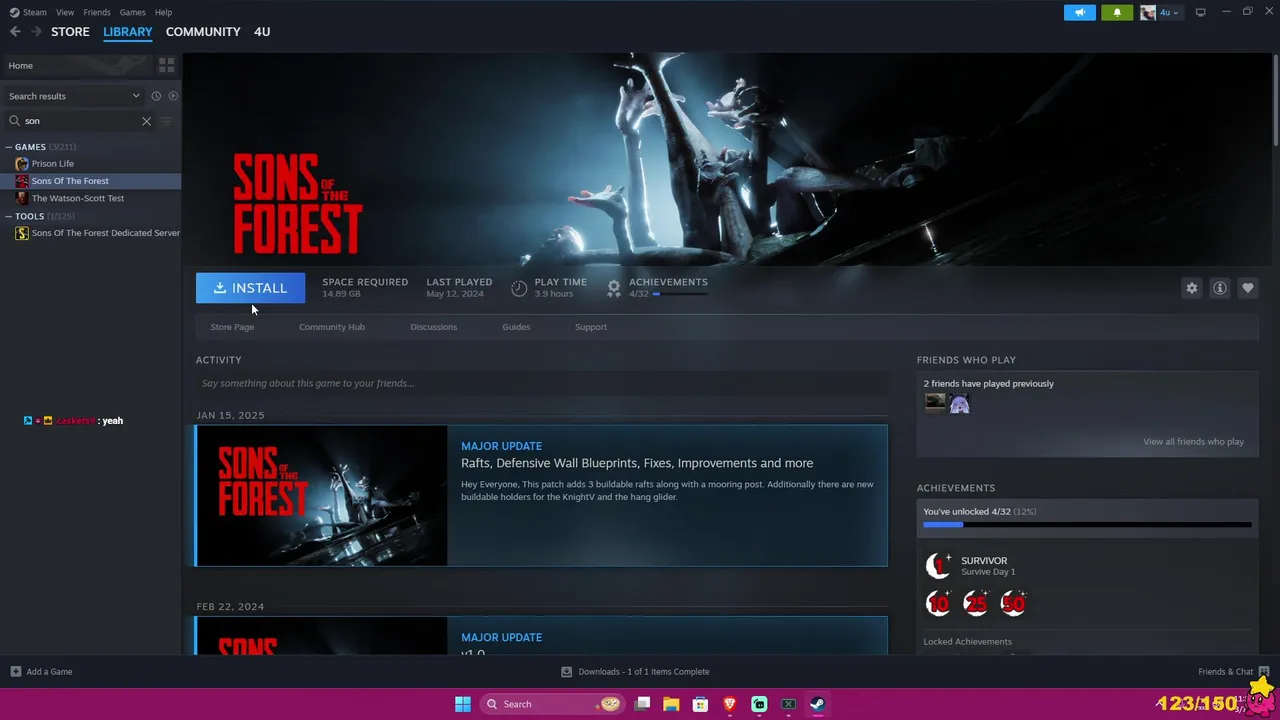
Task: Open the Friends menu
Action: pyautogui.click(x=97, y=12)
